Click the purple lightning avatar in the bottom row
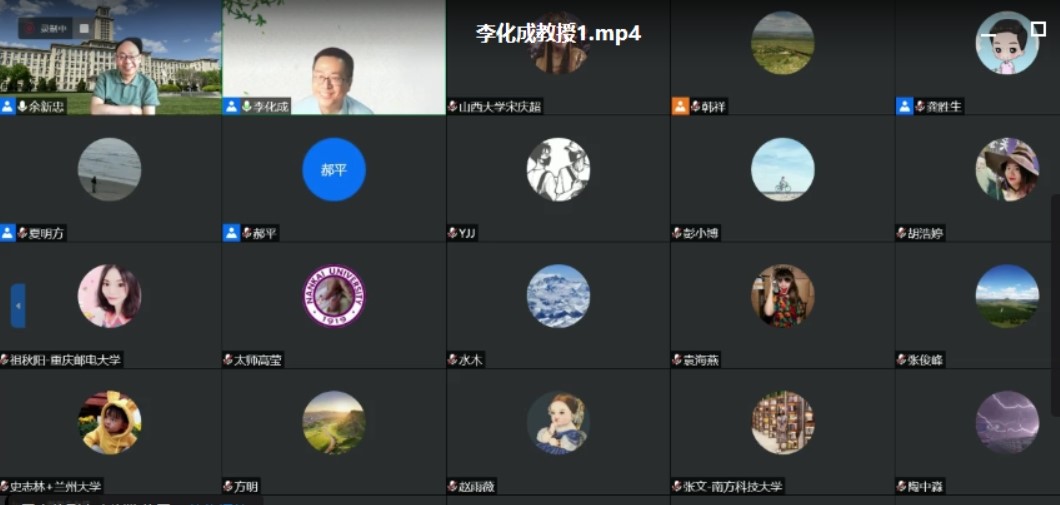The width and height of the screenshot is (1060, 505). 1007,423
